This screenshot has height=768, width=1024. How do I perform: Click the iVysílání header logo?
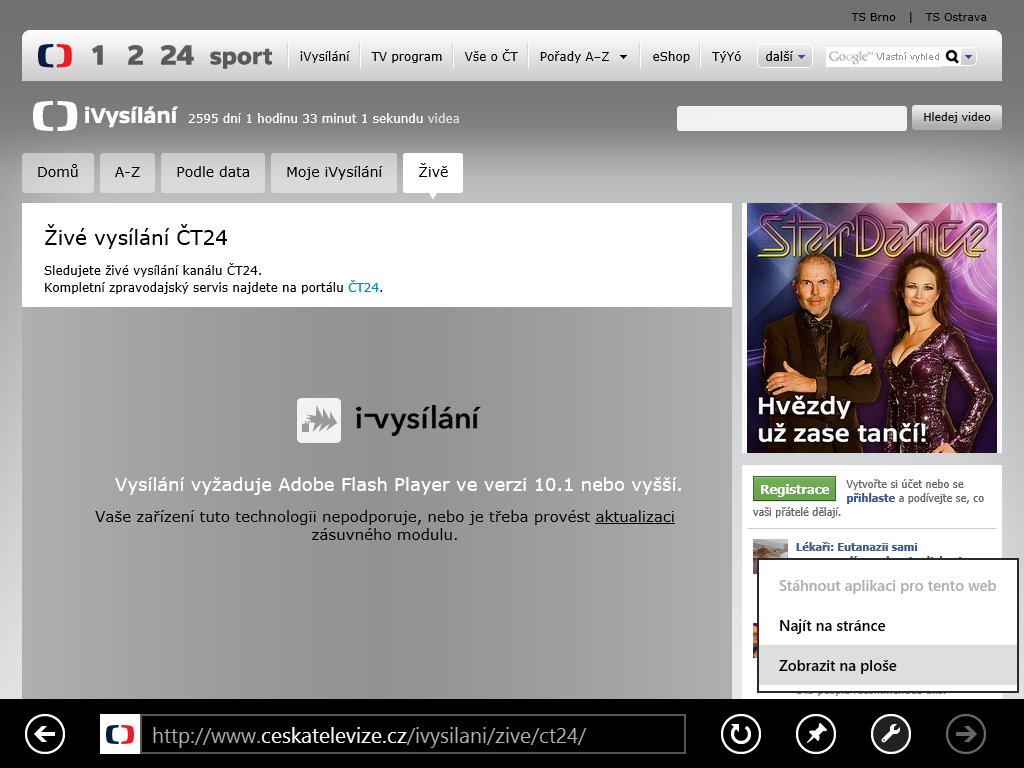[x=104, y=116]
